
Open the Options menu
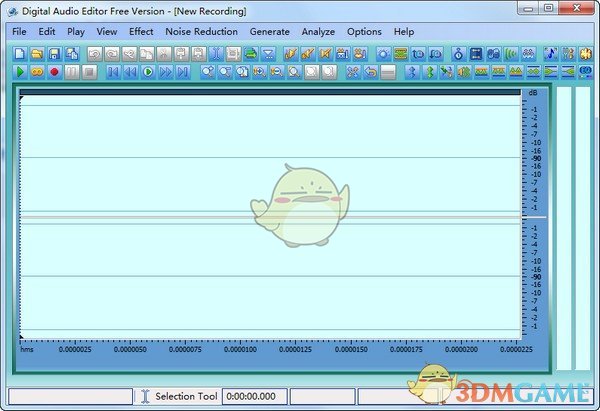364,31
